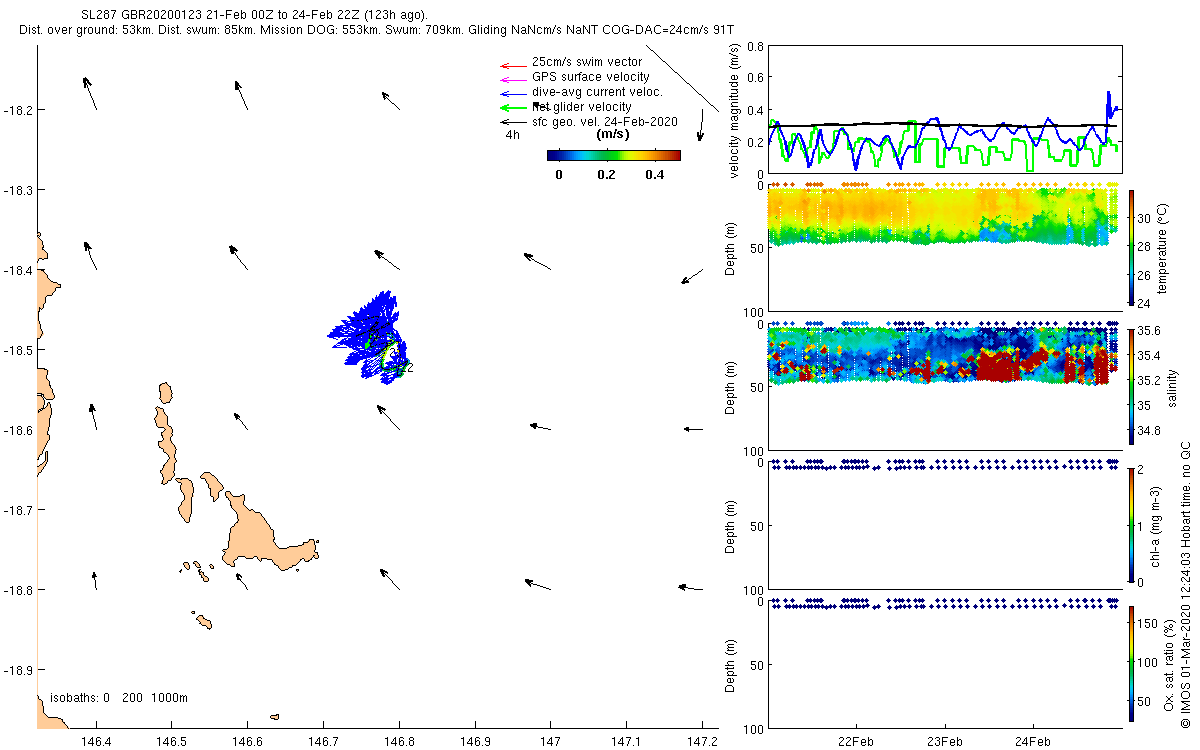Click the 'sfc geo. vel. 24-Feb-2020' legend label
Viewport: 1200px width, 750px height.
(x=605, y=122)
